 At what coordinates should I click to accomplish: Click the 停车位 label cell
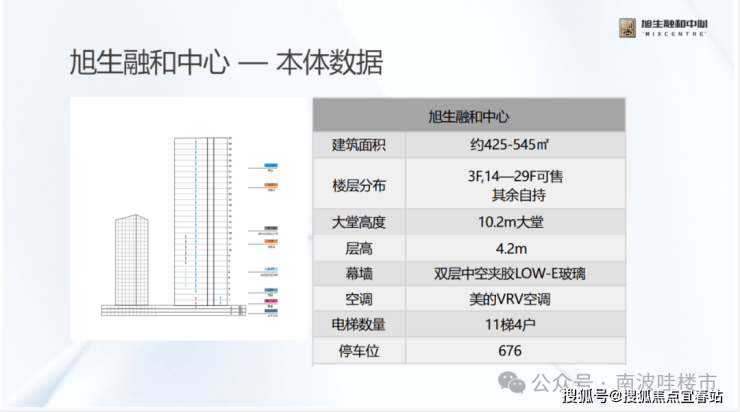click(x=359, y=351)
